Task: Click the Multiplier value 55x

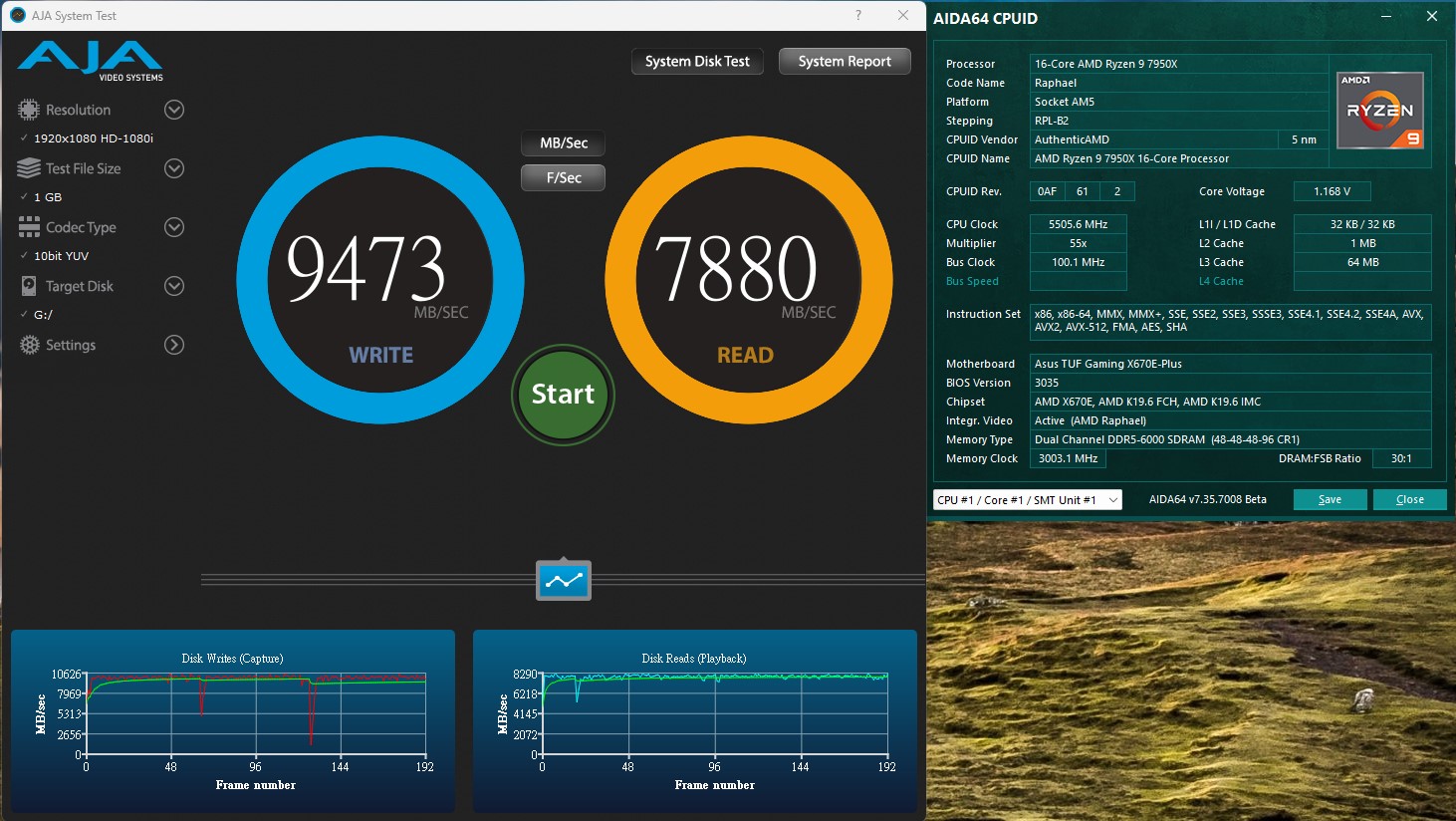Action: 1078,243
